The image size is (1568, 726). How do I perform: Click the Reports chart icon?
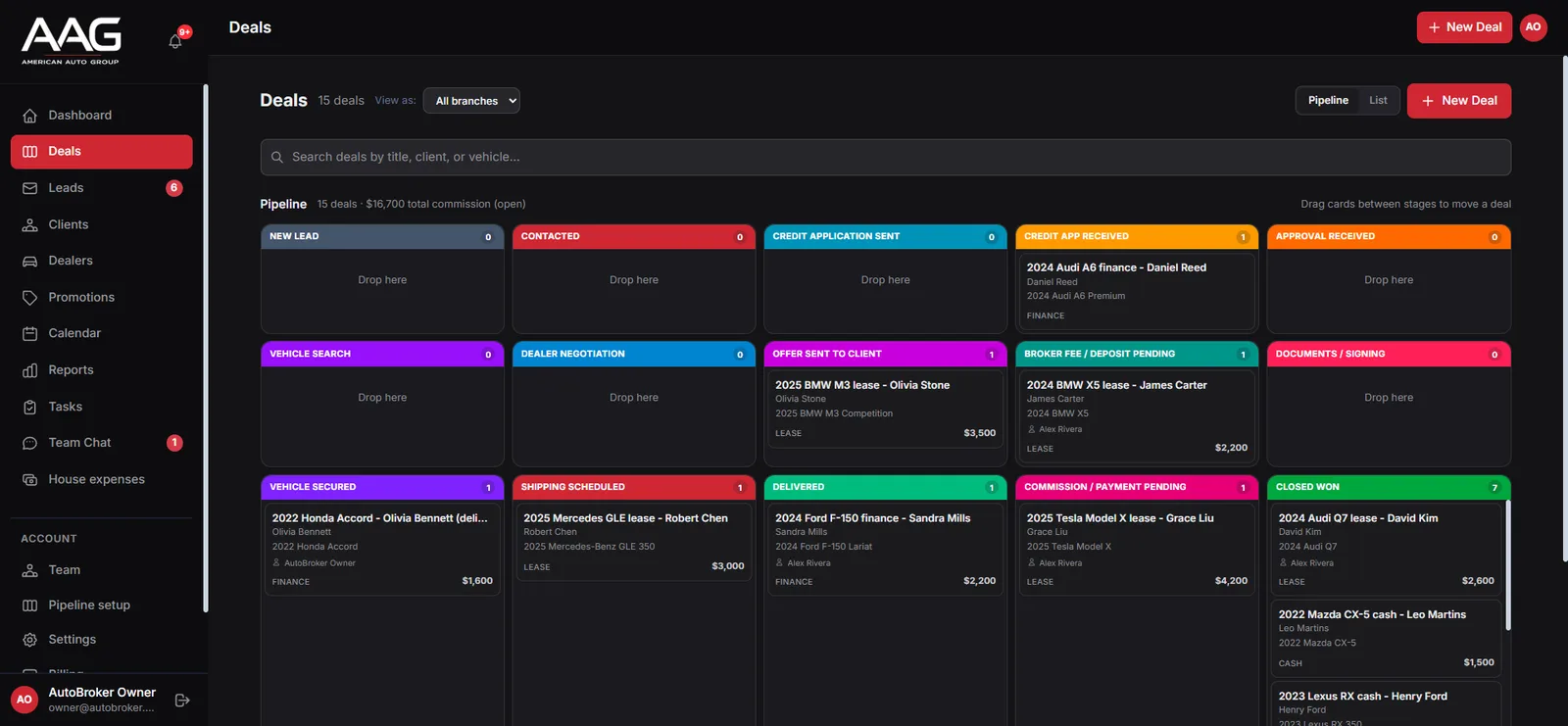(29, 370)
